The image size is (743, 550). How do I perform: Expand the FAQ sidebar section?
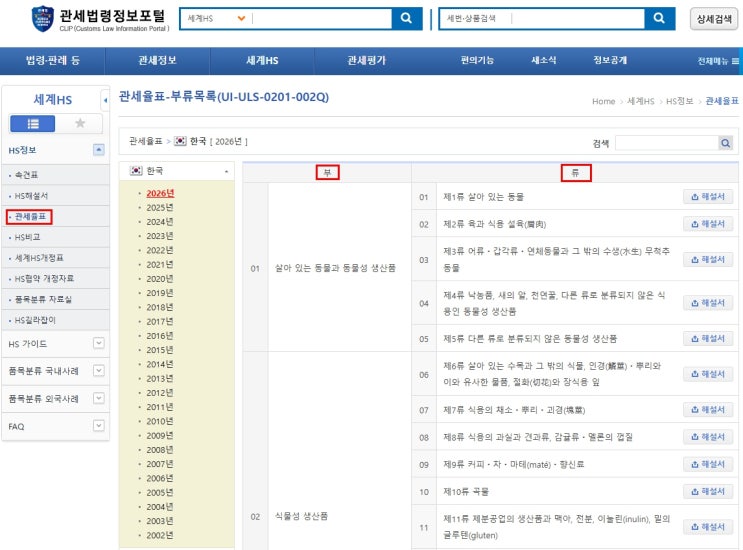click(99, 425)
